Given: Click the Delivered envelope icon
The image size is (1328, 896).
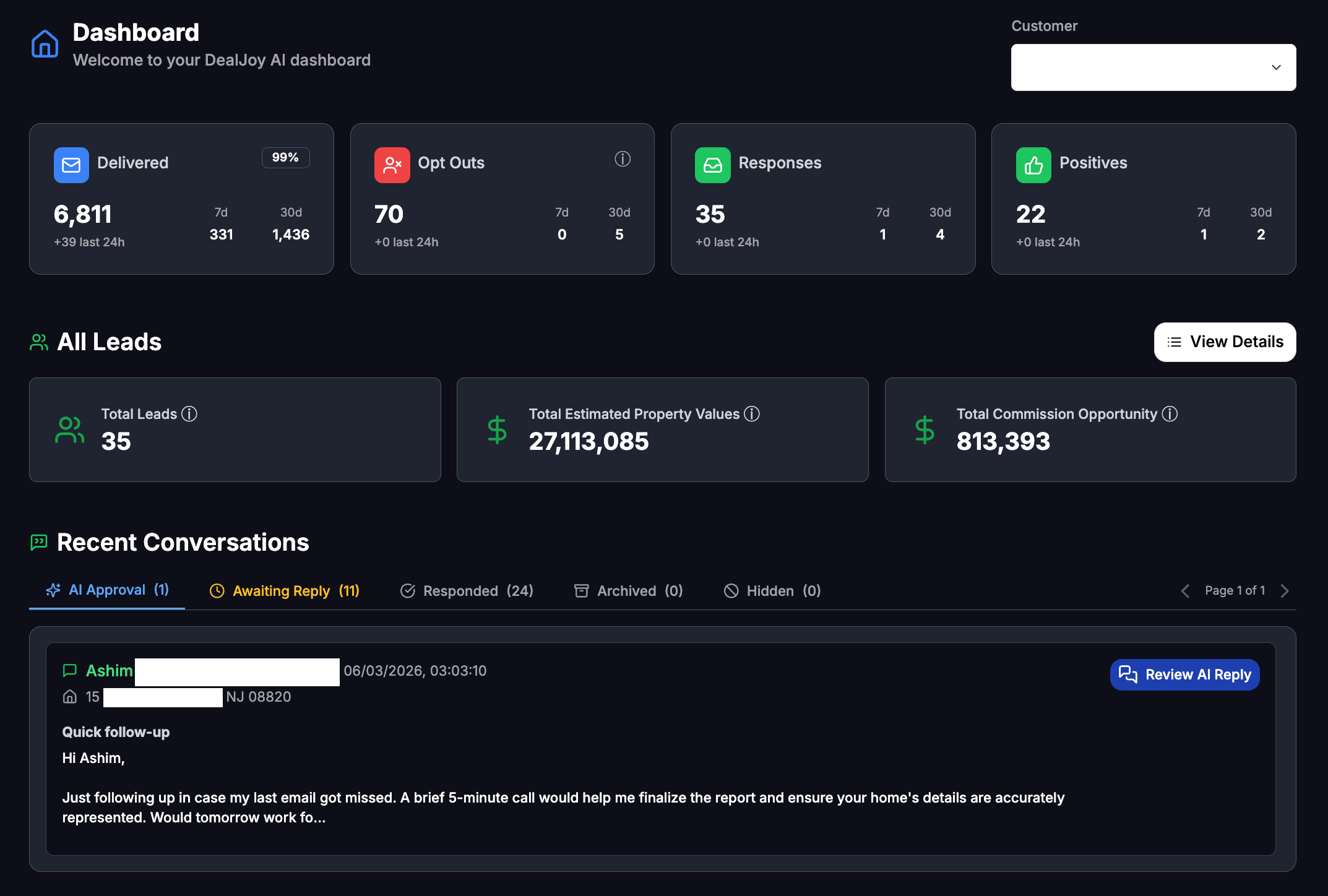Looking at the screenshot, I should (x=71, y=165).
